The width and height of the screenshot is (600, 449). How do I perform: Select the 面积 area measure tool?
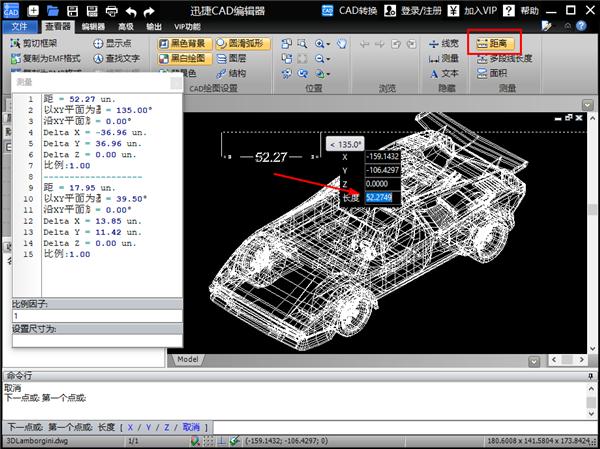point(493,73)
